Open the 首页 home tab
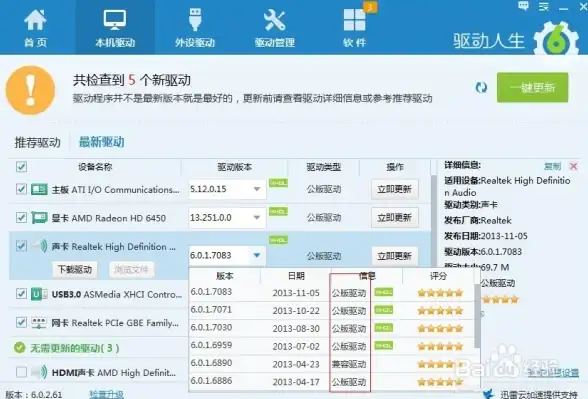 click(36, 28)
